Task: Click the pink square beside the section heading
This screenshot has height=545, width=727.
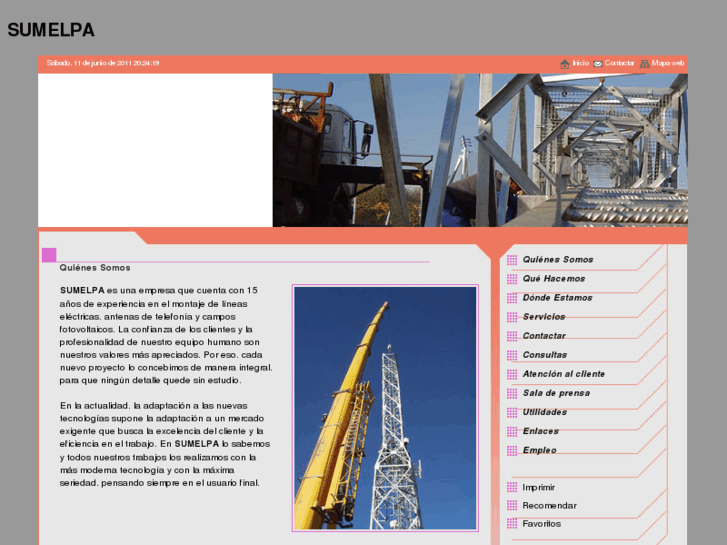Action: tap(49, 255)
